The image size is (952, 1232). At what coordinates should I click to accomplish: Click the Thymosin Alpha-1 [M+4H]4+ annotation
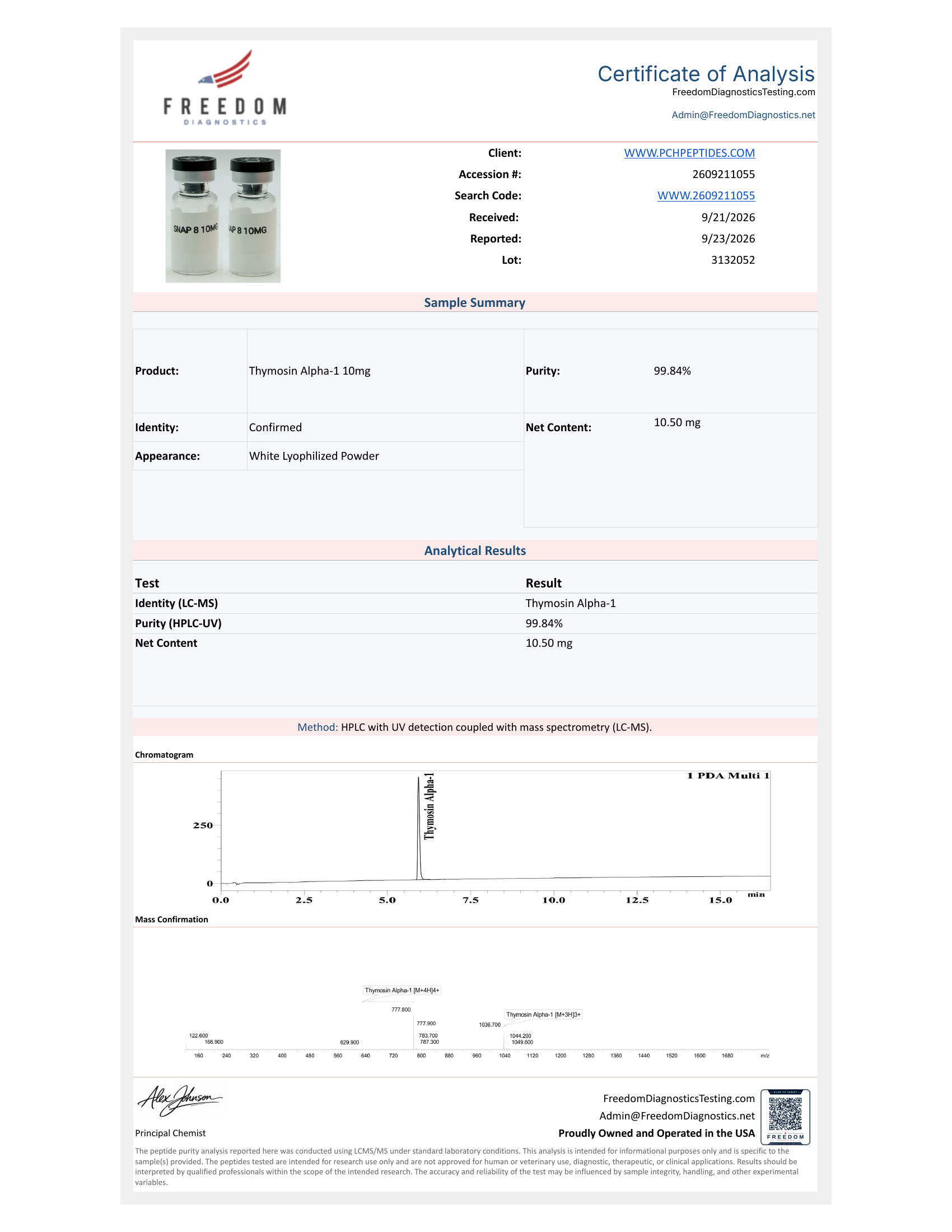[x=402, y=990]
